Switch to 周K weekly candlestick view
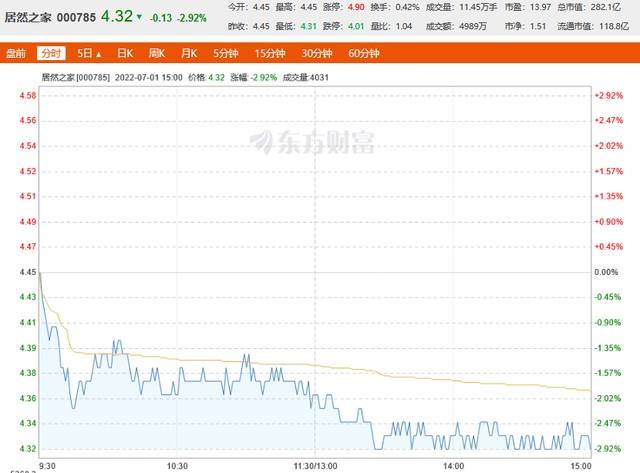640x473 pixels. 157,53
